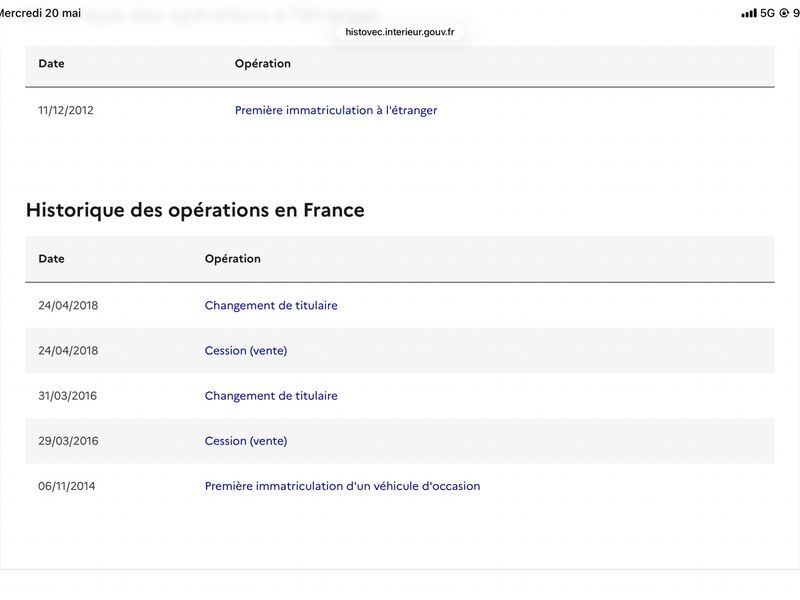The height and width of the screenshot is (600, 800).
Task: Click Date header in France operations table
Action: pos(52,259)
